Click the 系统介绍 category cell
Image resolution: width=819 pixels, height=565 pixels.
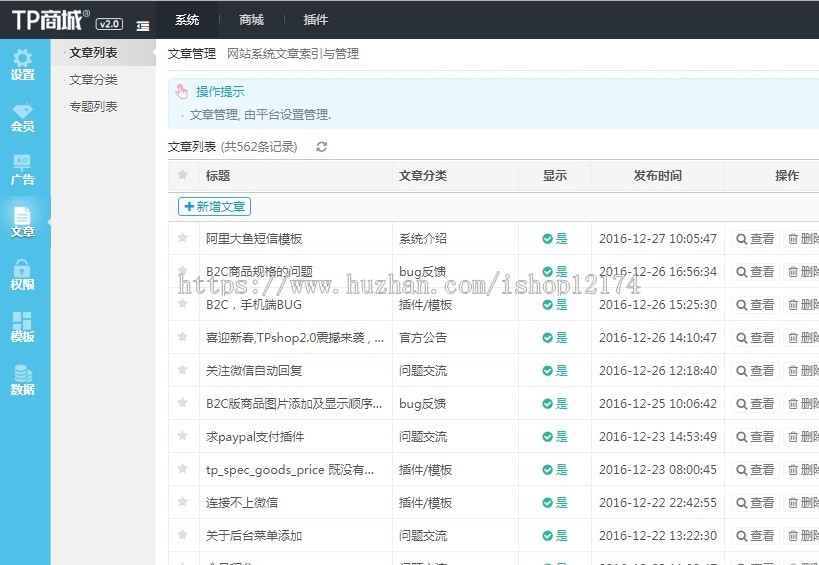pyautogui.click(x=423, y=239)
